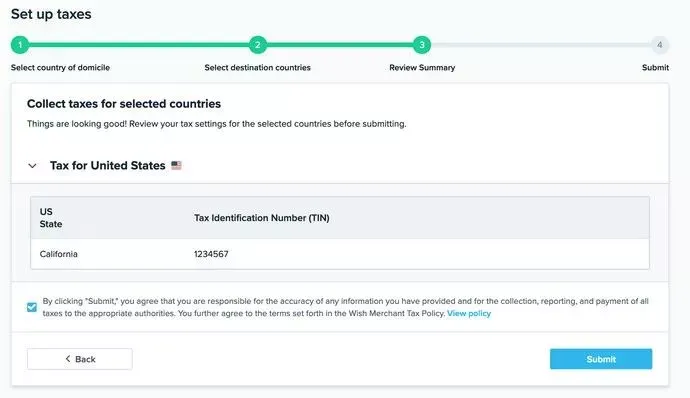This screenshot has width=690, height=398.
Task: Click step 2 circle in progress bar
Action: tap(258, 45)
